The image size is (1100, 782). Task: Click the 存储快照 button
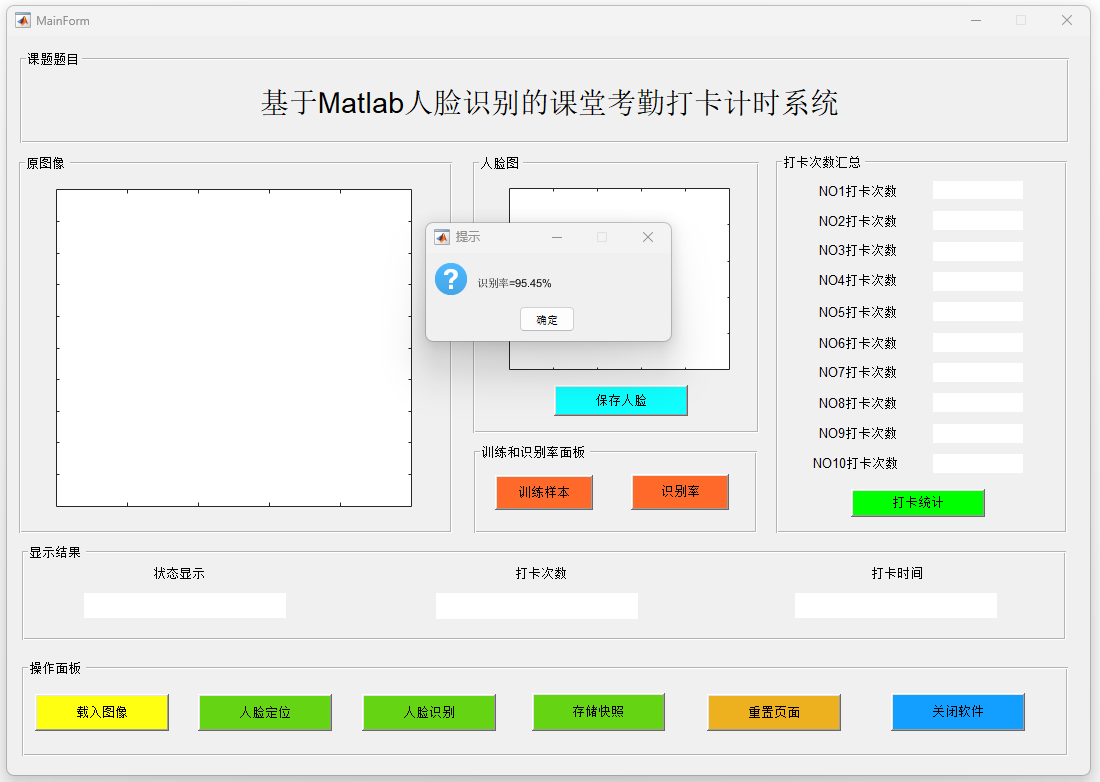598,712
